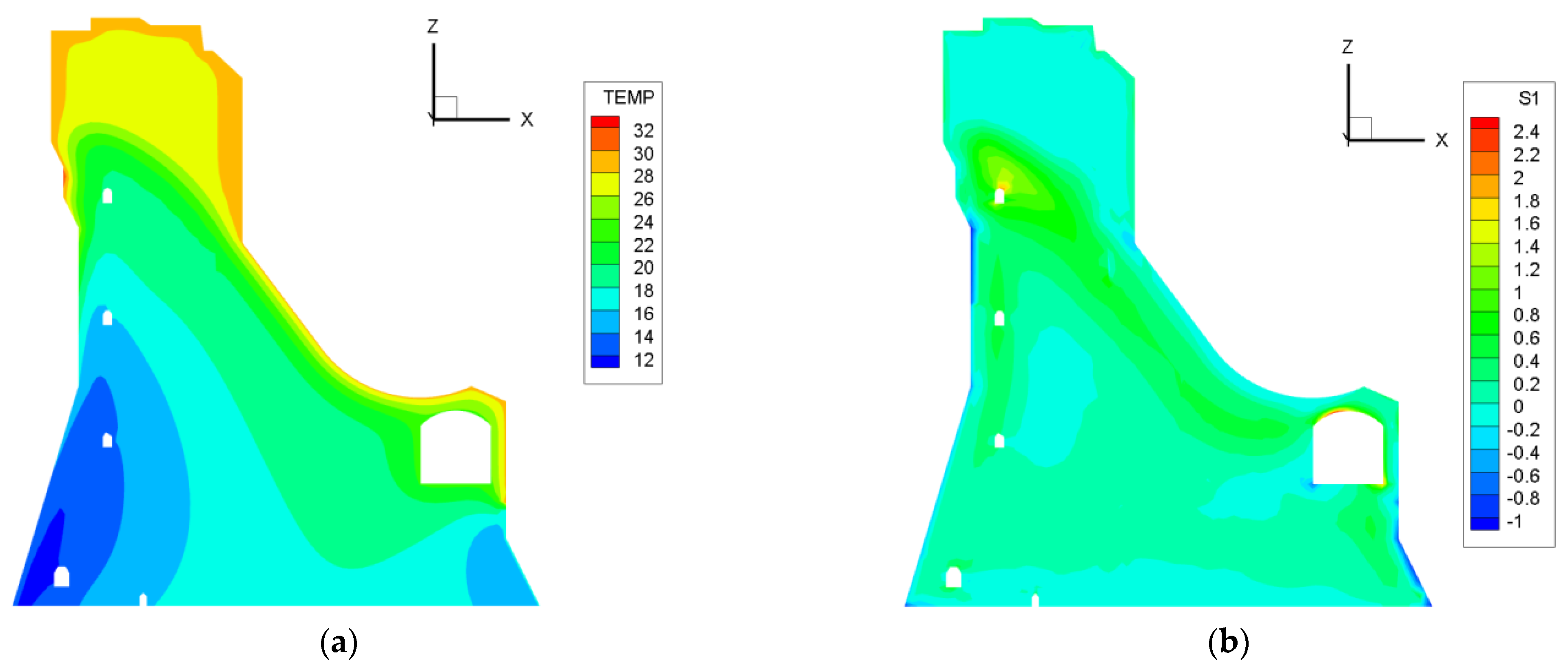Click the yellow 28 swatch in TEMP legend
Screen dimensions: 1568x672
point(605,184)
